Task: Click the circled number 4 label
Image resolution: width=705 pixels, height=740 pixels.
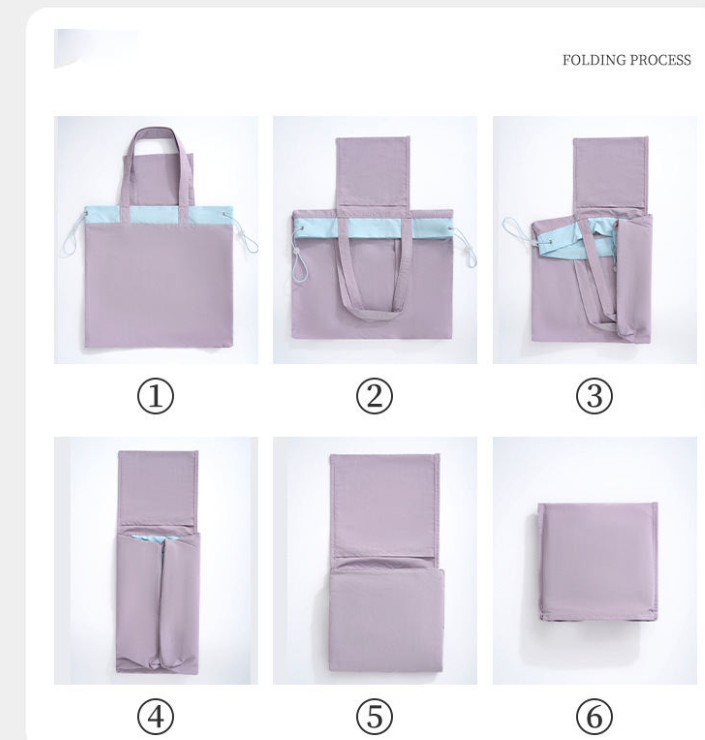Action: 156,717
